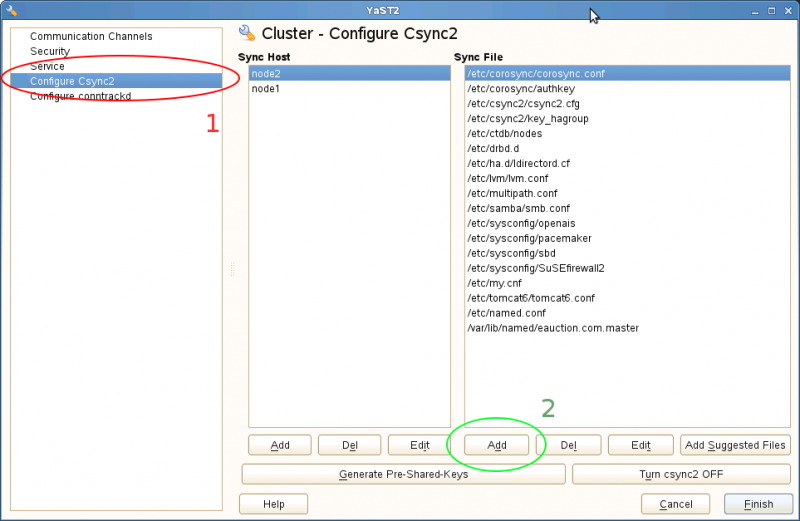This screenshot has width=800, height=521.
Task: Click Generate Pre-Shared-Keys button
Action: click(x=404, y=474)
